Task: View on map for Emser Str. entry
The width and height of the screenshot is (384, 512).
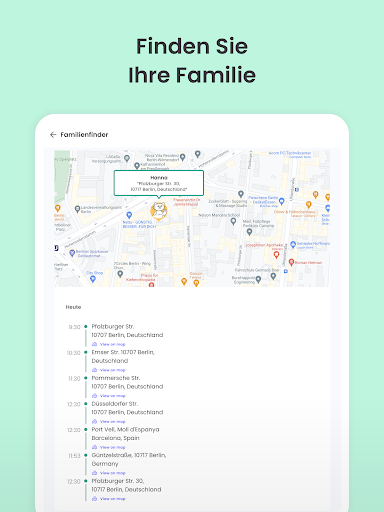Action: tap(112, 370)
